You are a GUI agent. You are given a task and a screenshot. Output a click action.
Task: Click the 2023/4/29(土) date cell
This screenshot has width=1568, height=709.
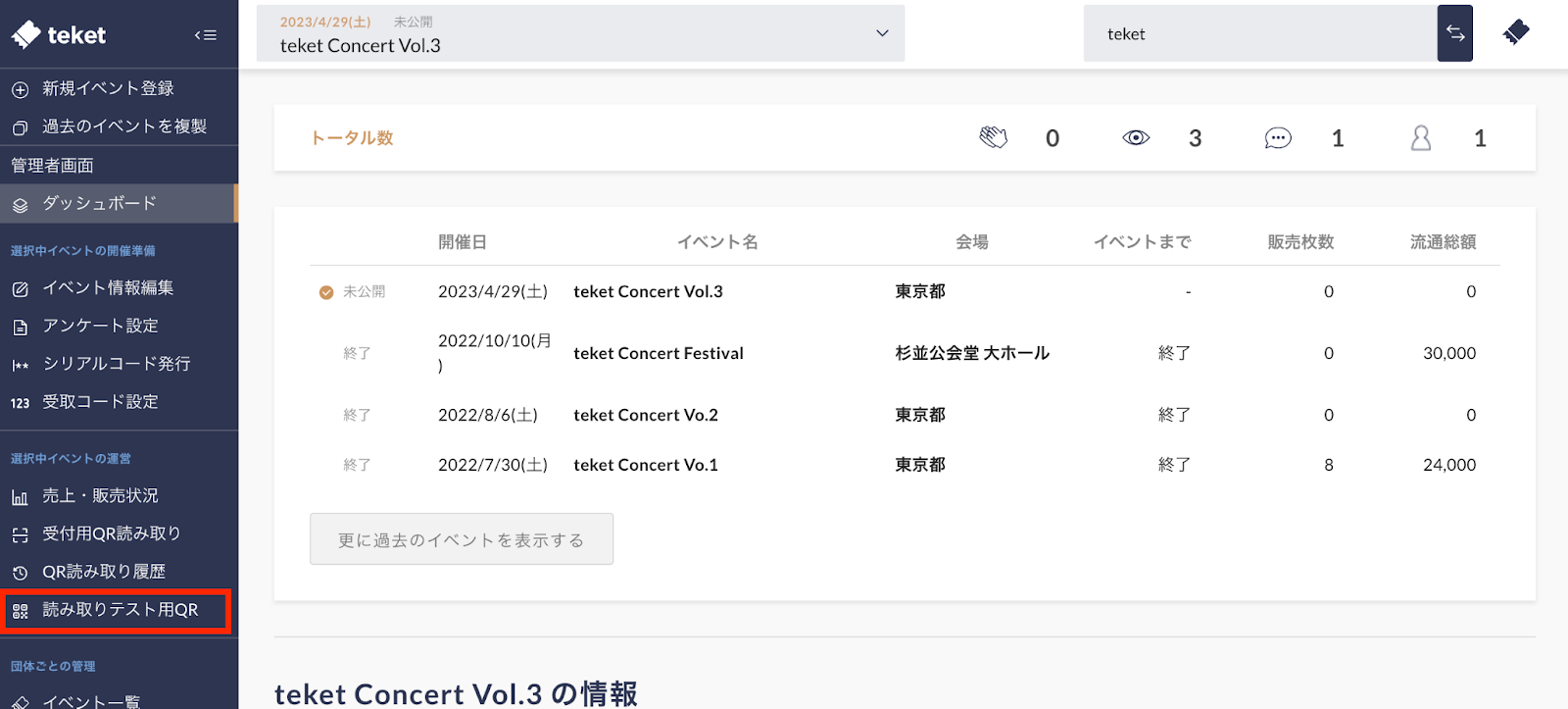pyautogui.click(x=493, y=291)
